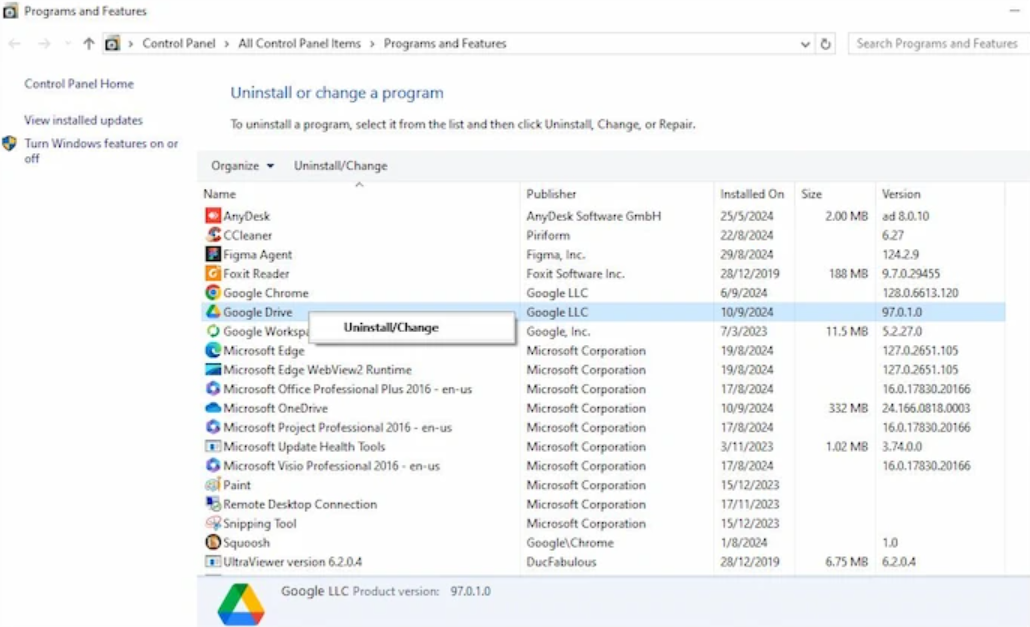This screenshot has width=1030, height=627.
Task: Select the Squoosh program name
Action: [246, 543]
